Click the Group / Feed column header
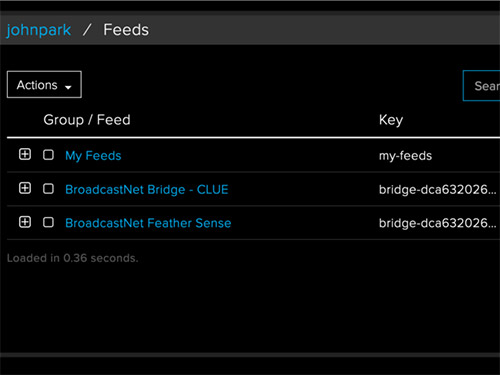This screenshot has width=500, height=375. coord(87,120)
